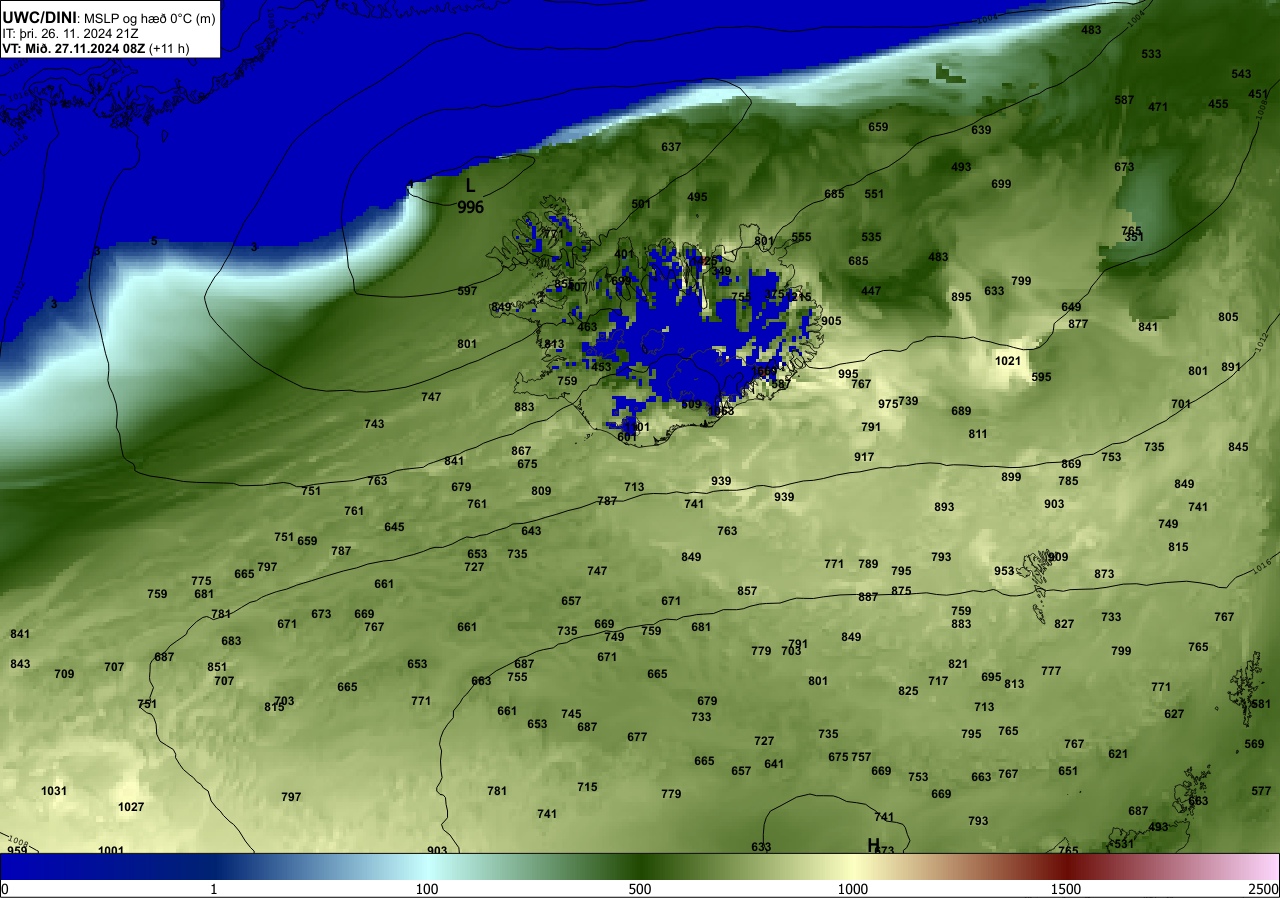Click the 533 height value
The image size is (1280, 898).
click(x=1151, y=54)
